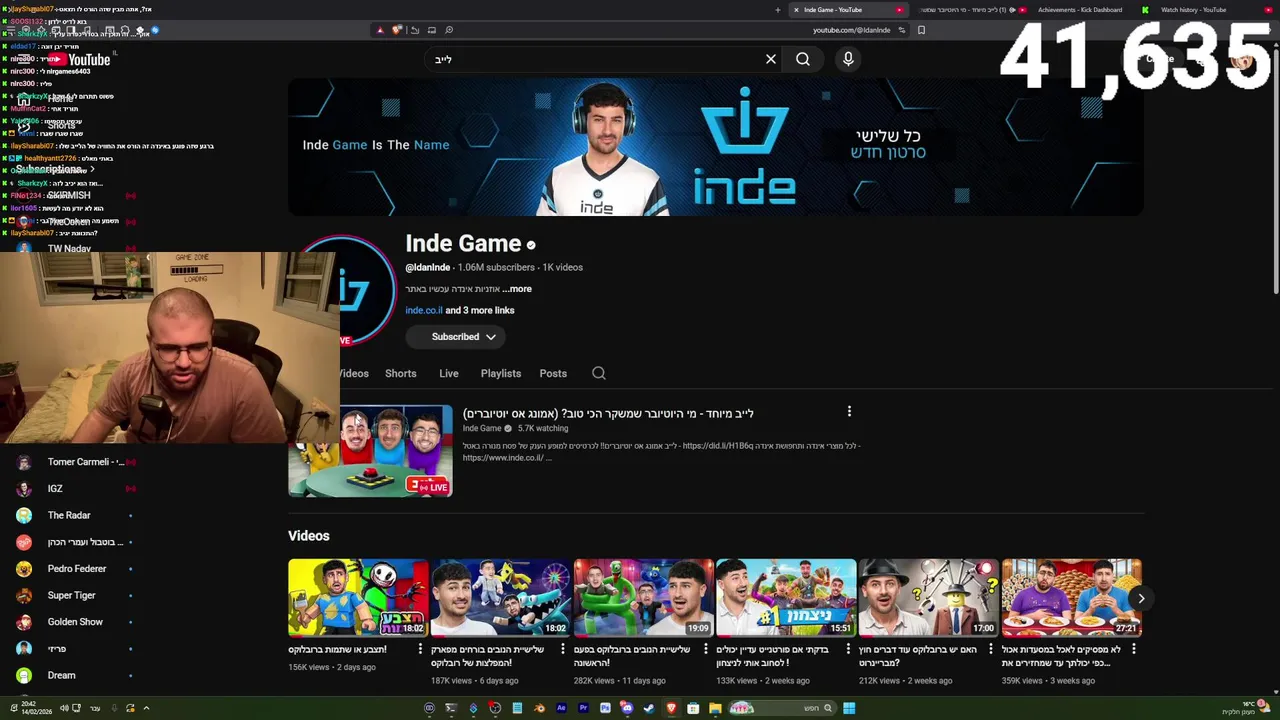Open the 27:21 duration video thumbnail

[1071, 598]
